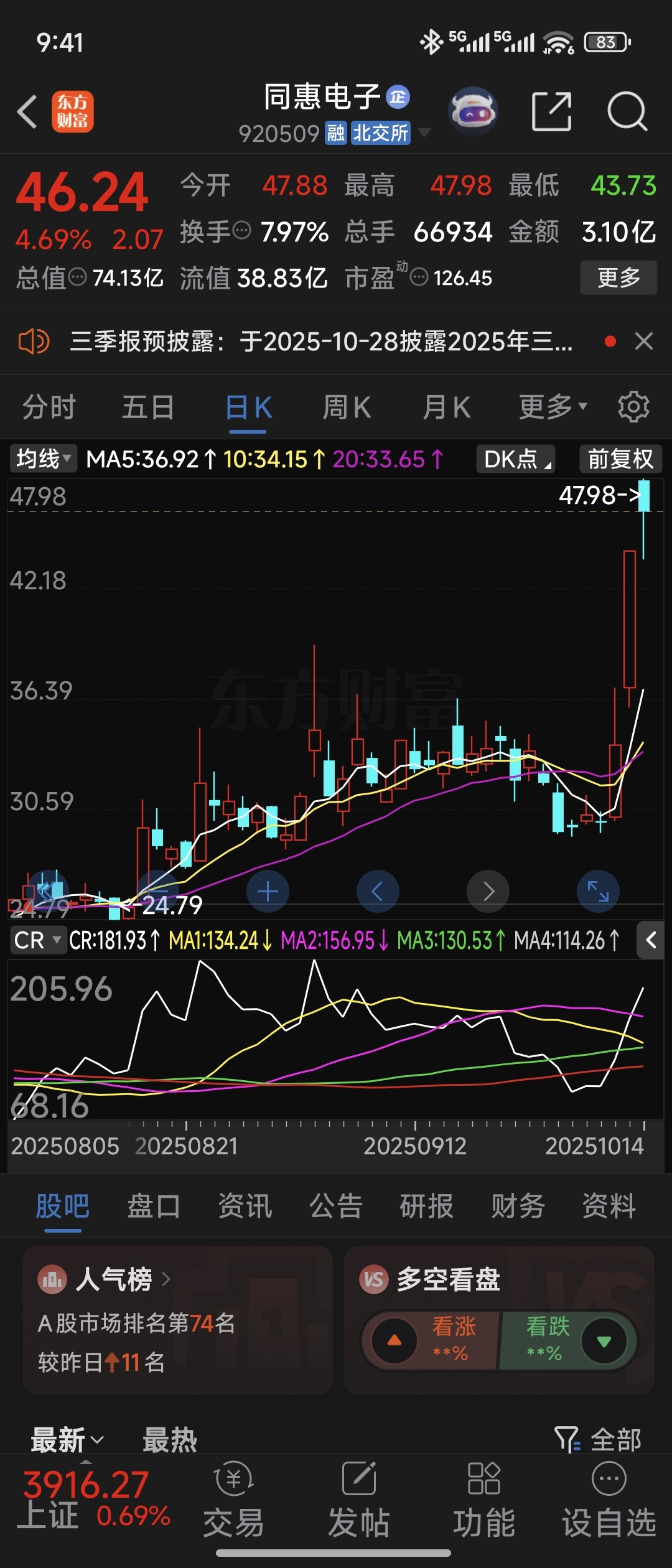The height and width of the screenshot is (1568, 672).
Task: Switch to the 公告 section tab
Action: pyautogui.click(x=336, y=1206)
